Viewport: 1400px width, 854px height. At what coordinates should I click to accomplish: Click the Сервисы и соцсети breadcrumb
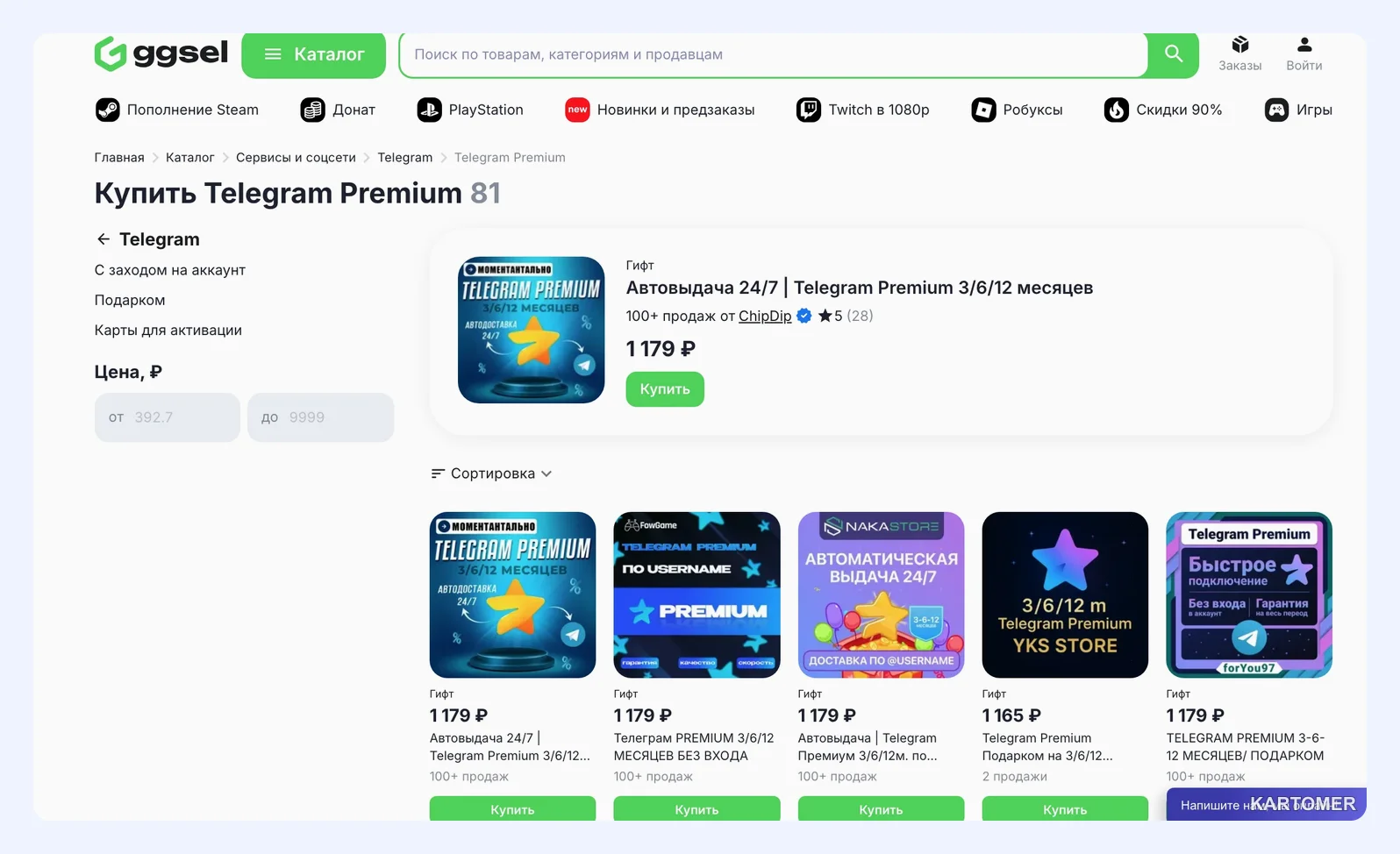coord(296,158)
